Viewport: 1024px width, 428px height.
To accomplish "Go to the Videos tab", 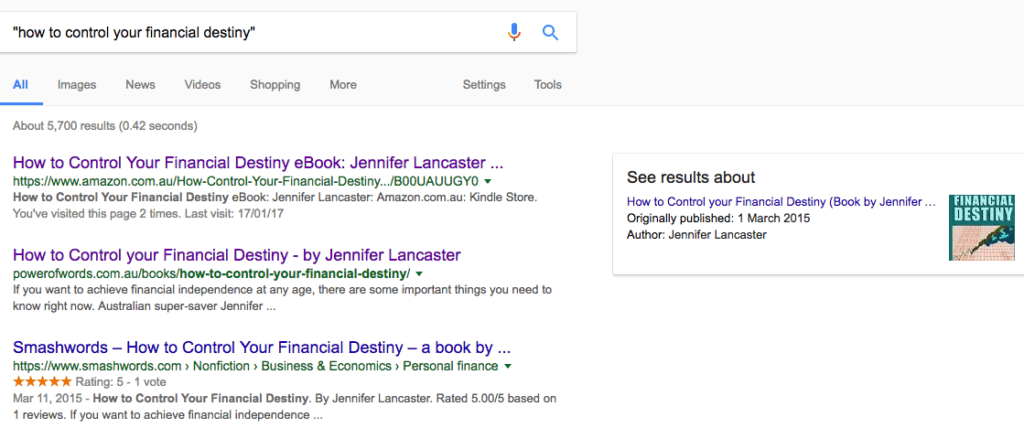I will tap(202, 85).
